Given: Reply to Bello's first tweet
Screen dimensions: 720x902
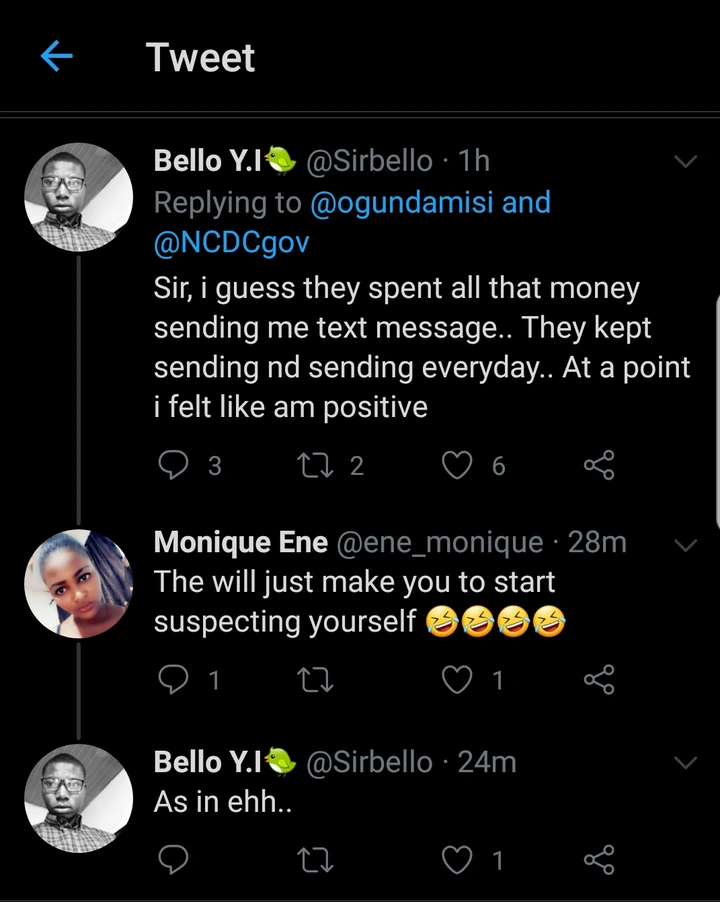Looking at the screenshot, I should tap(175, 465).
